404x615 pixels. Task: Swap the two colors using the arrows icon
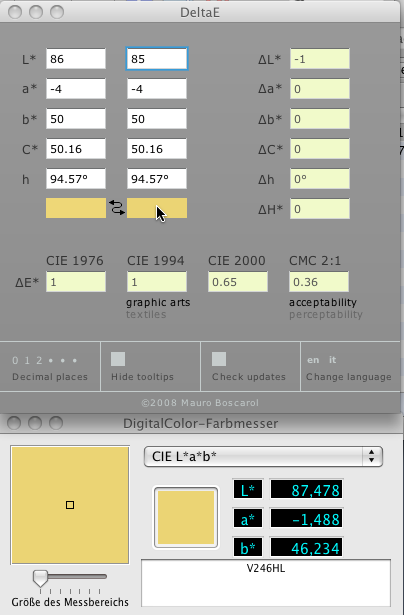coord(117,208)
